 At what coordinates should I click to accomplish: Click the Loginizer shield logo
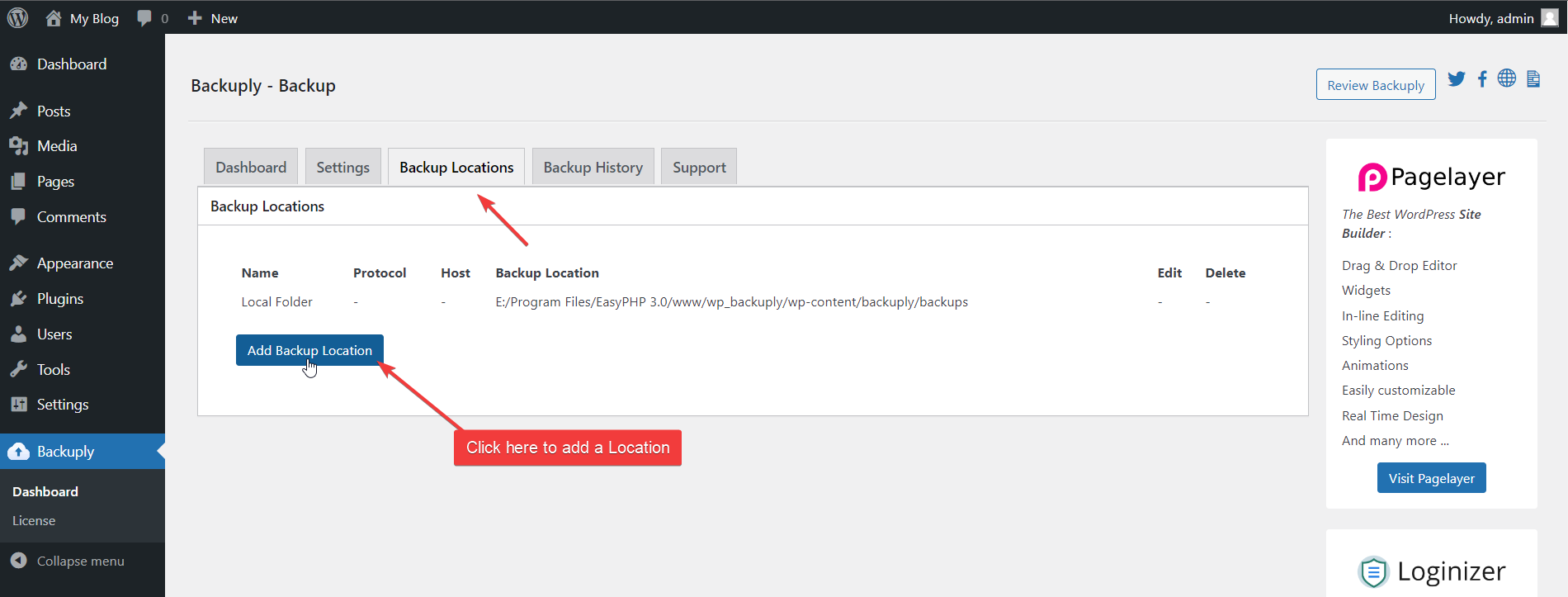(1374, 571)
